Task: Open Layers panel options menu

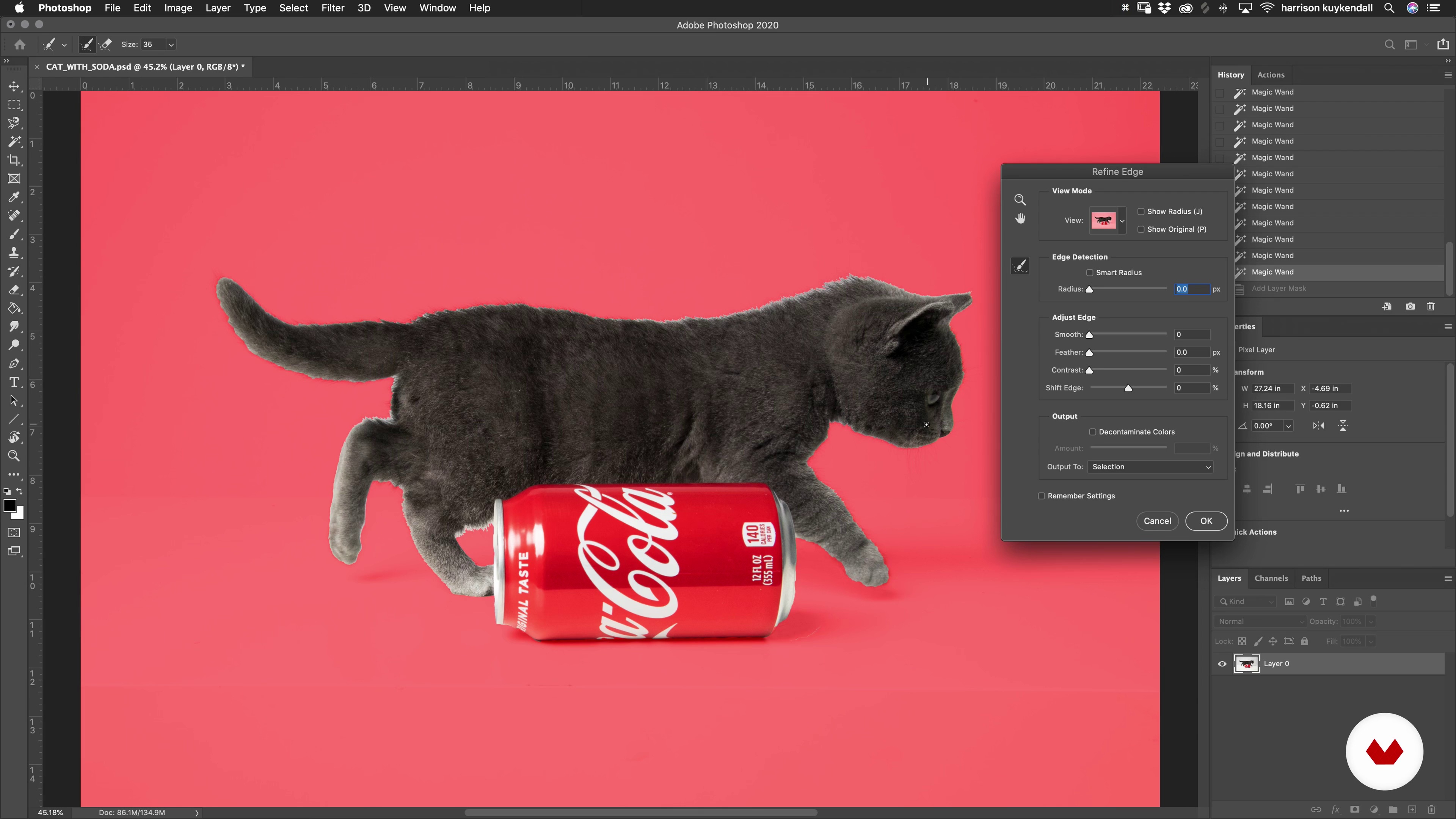Action: point(1448,578)
